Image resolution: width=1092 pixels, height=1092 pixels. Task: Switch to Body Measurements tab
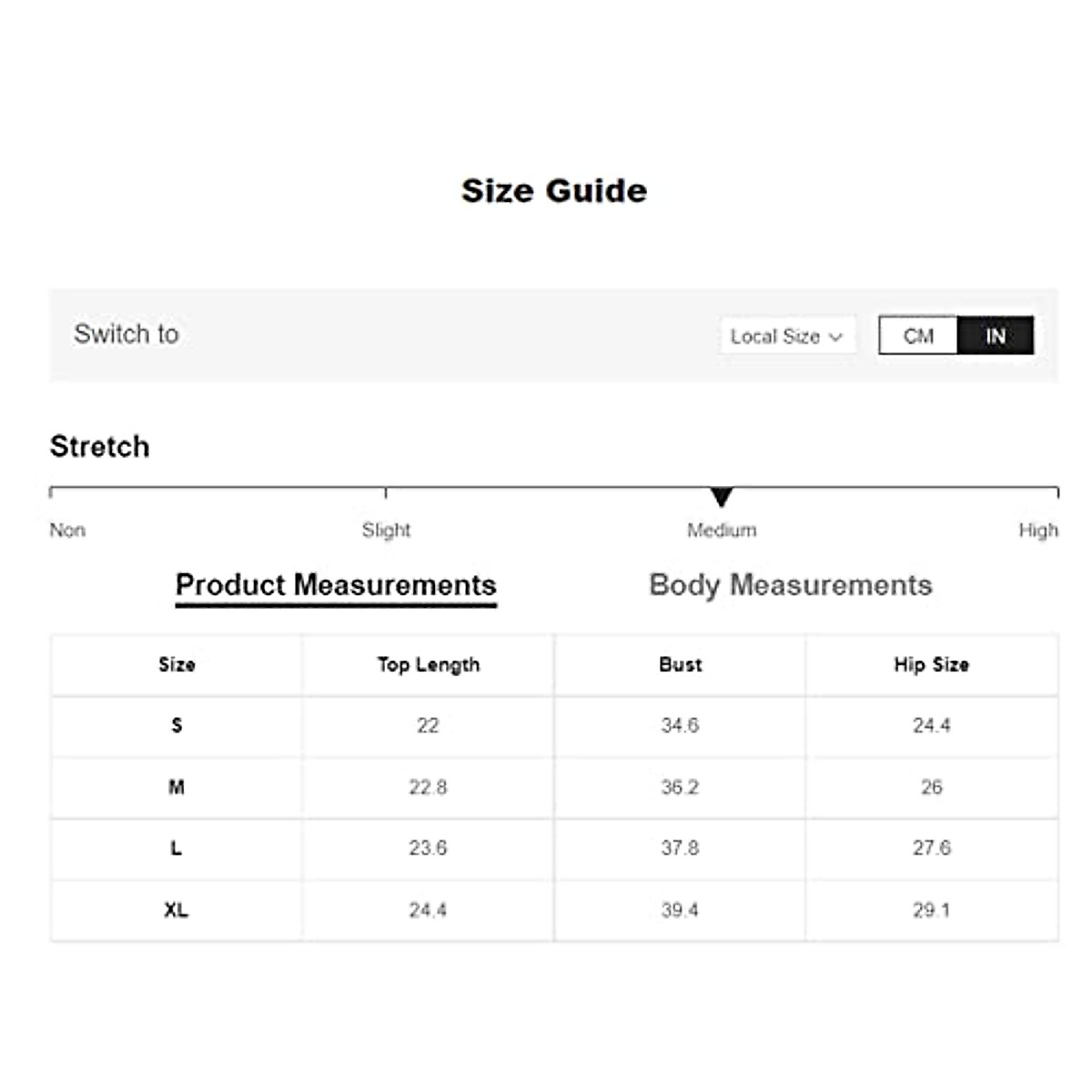pos(790,585)
